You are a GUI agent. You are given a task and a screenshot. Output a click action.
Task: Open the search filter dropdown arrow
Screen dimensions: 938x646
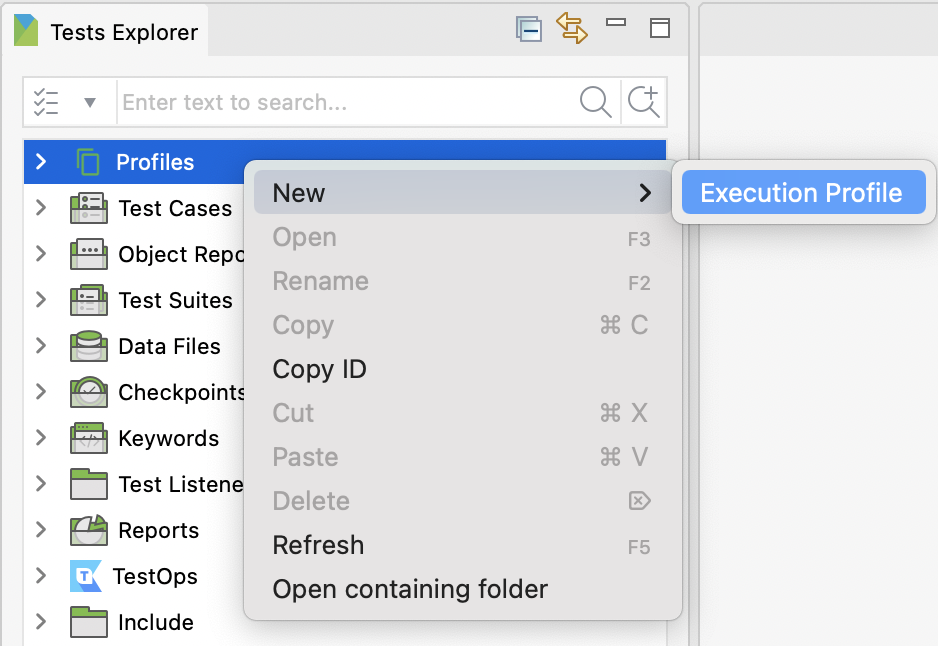(x=90, y=102)
